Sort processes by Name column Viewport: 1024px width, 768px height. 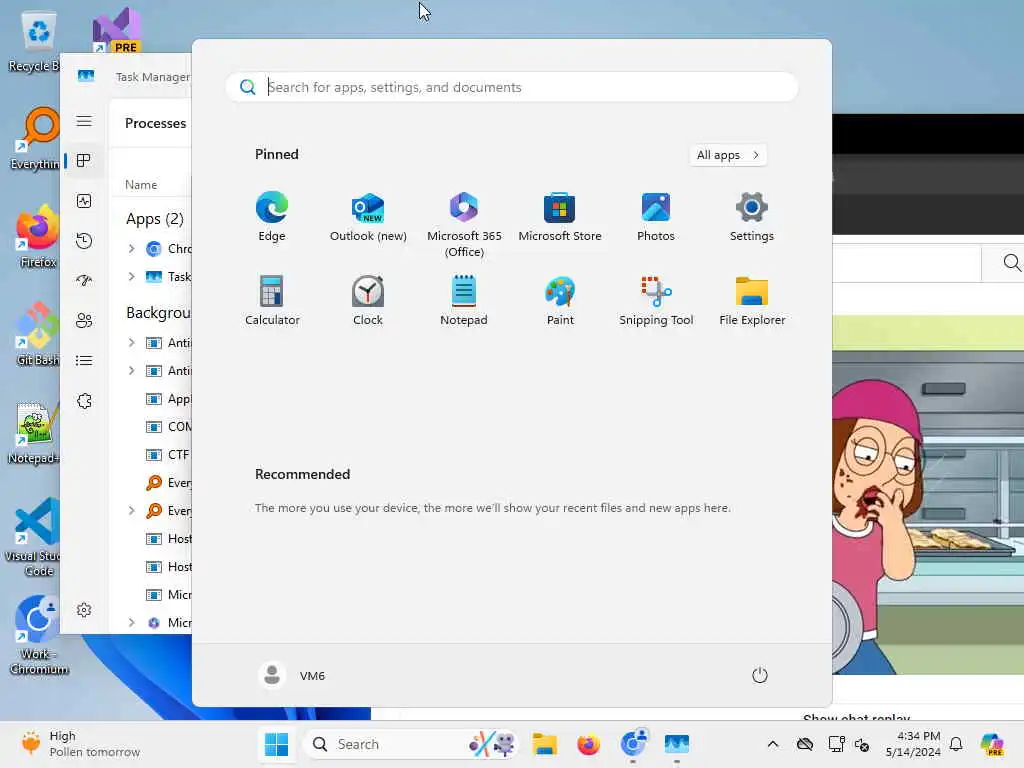click(x=141, y=185)
